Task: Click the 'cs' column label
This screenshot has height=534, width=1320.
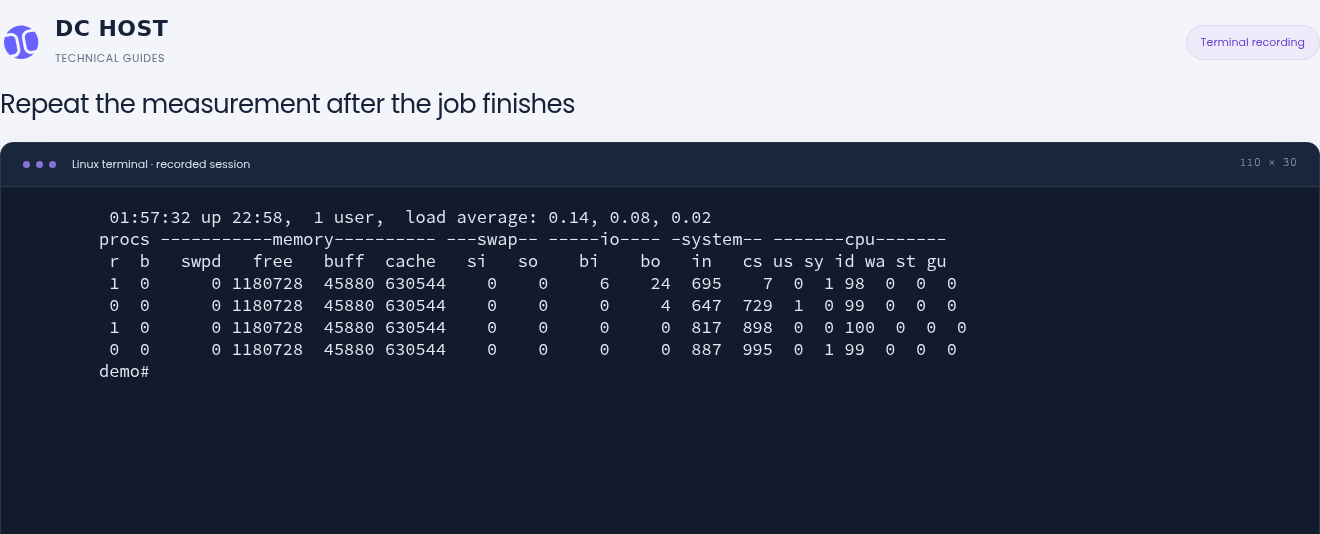Action: (752, 261)
